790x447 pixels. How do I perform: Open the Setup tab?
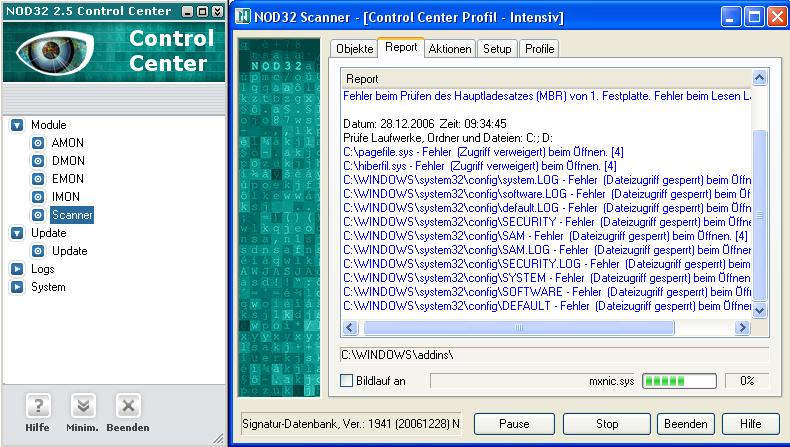[497, 49]
